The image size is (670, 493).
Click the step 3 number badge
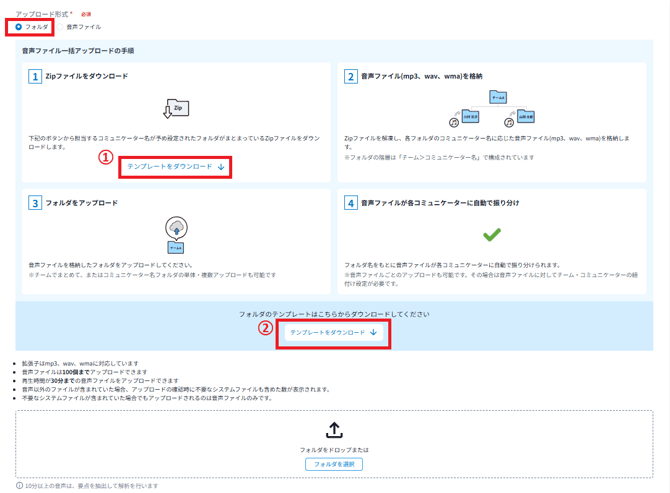(x=35, y=203)
